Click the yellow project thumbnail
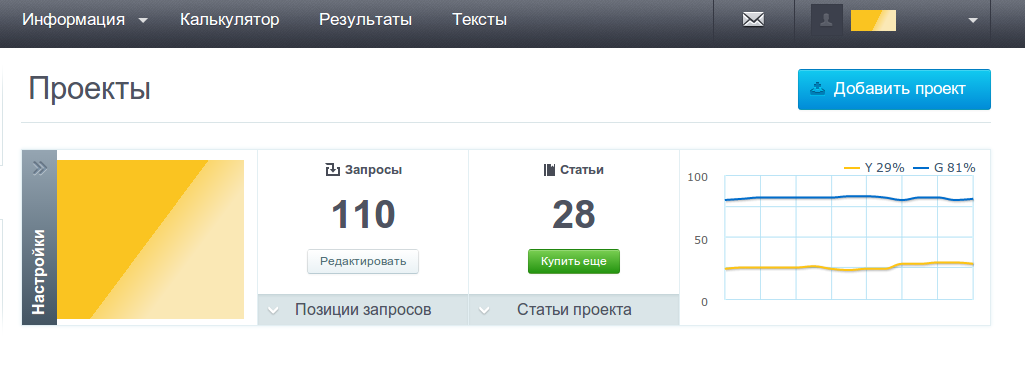Image resolution: width=1025 pixels, height=391 pixels. (150, 239)
